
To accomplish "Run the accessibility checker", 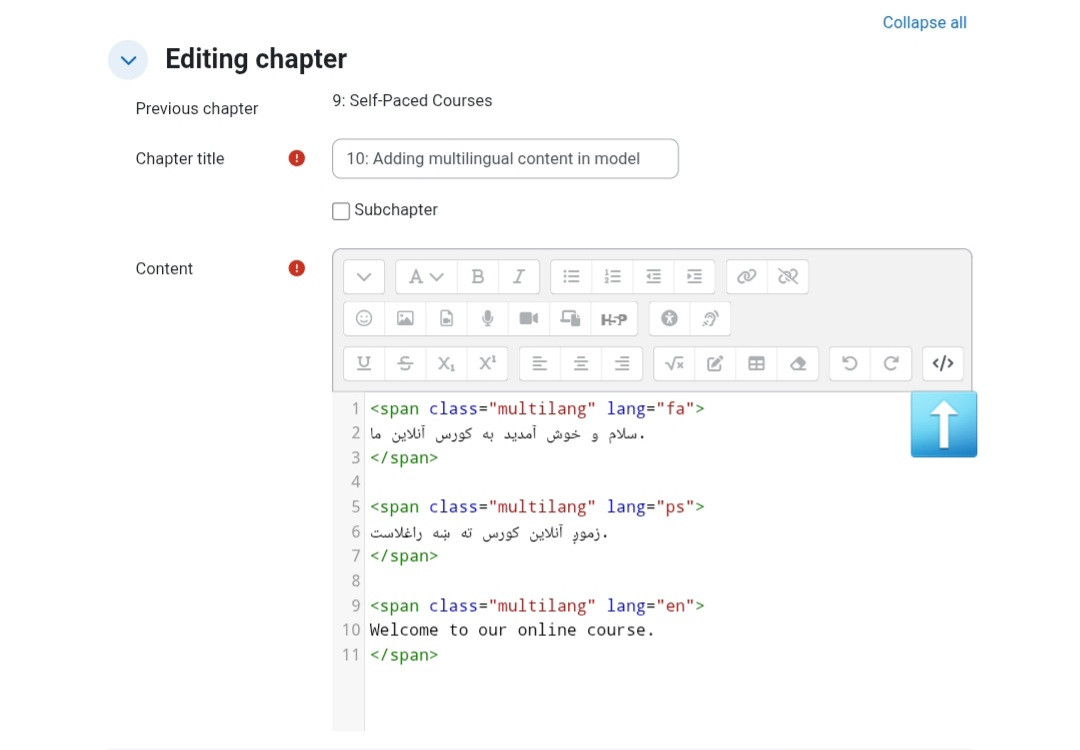I will click(x=669, y=318).
